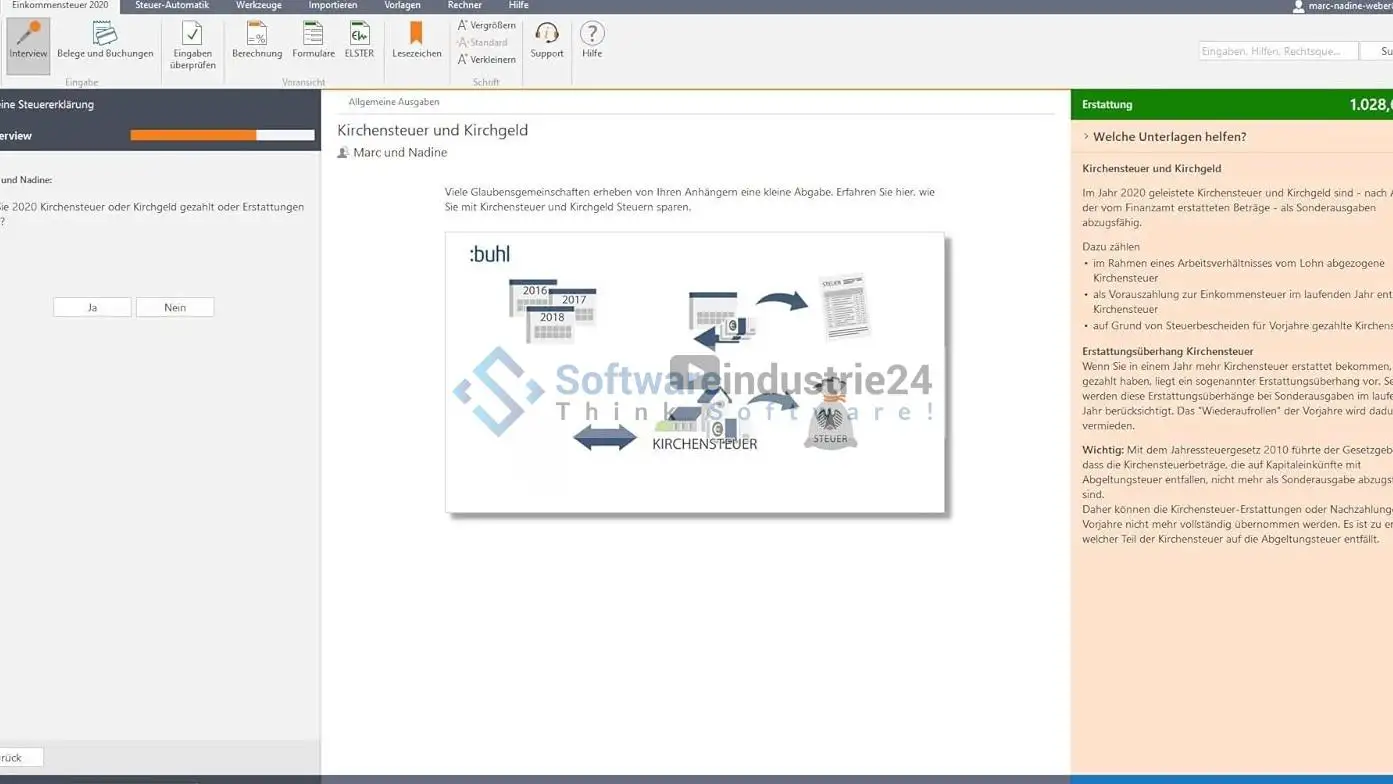Select the Interview icon in ribbon
Screen dimensions: 1393x784
point(28,42)
